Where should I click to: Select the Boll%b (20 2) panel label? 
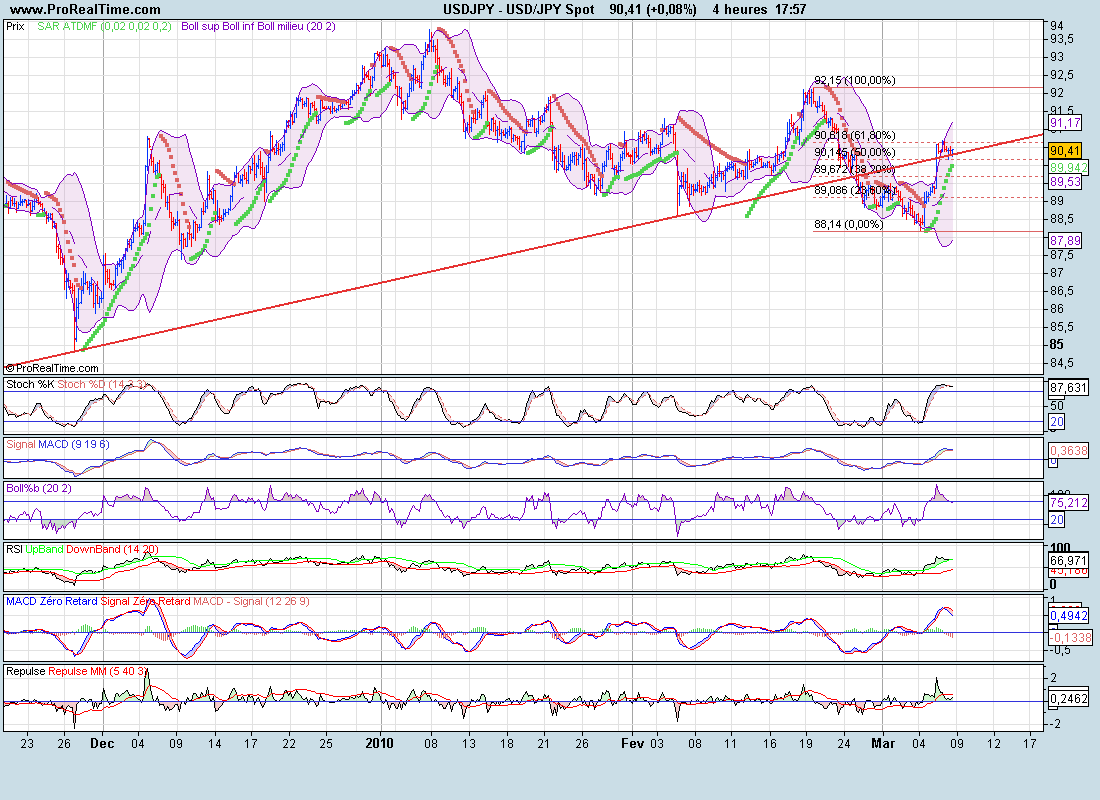point(39,488)
